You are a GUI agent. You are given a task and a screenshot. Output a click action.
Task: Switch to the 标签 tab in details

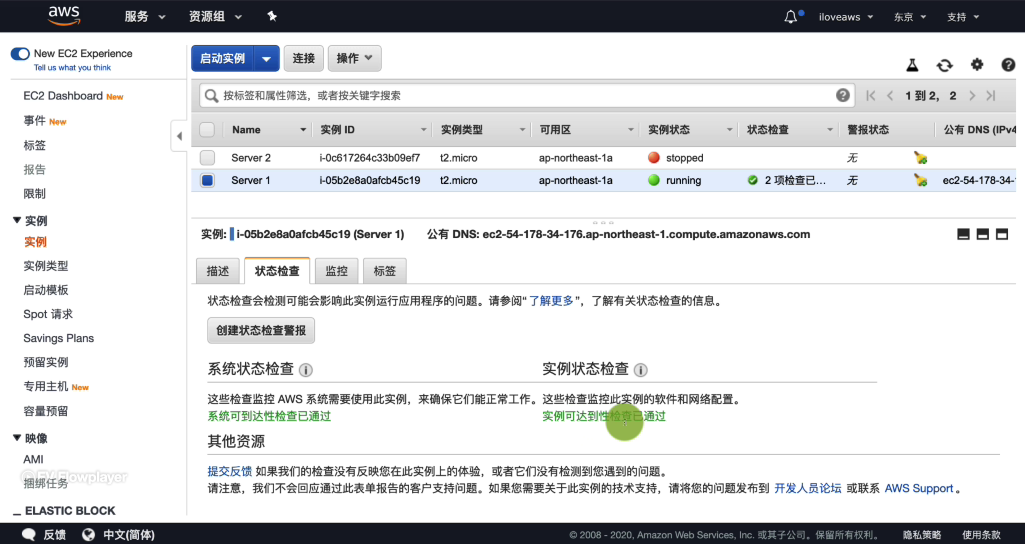pyautogui.click(x=384, y=271)
